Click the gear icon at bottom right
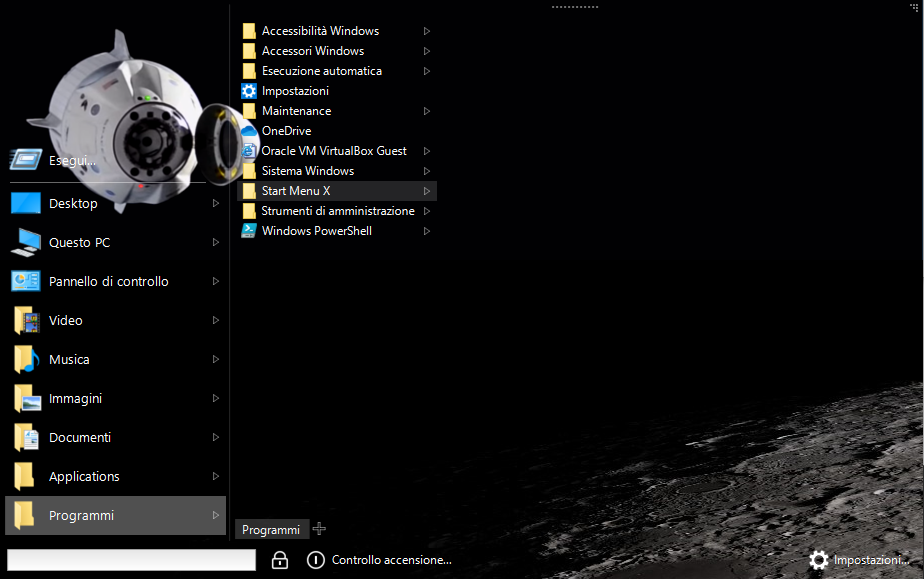 pos(819,560)
